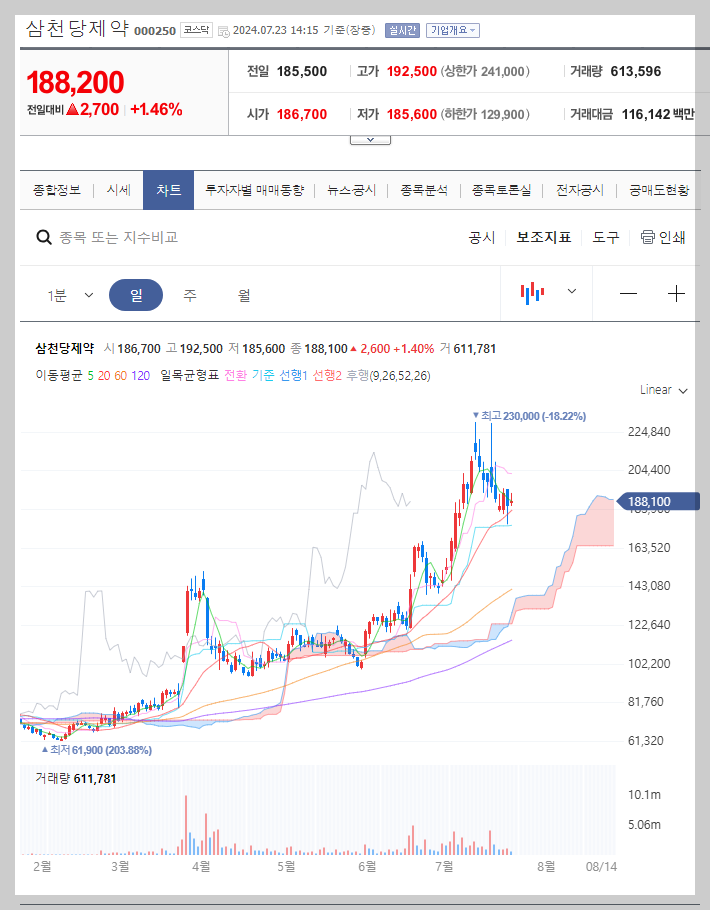This screenshot has width=710, height=910.
Task: Click the 공시 chart button
Action: [x=482, y=237]
